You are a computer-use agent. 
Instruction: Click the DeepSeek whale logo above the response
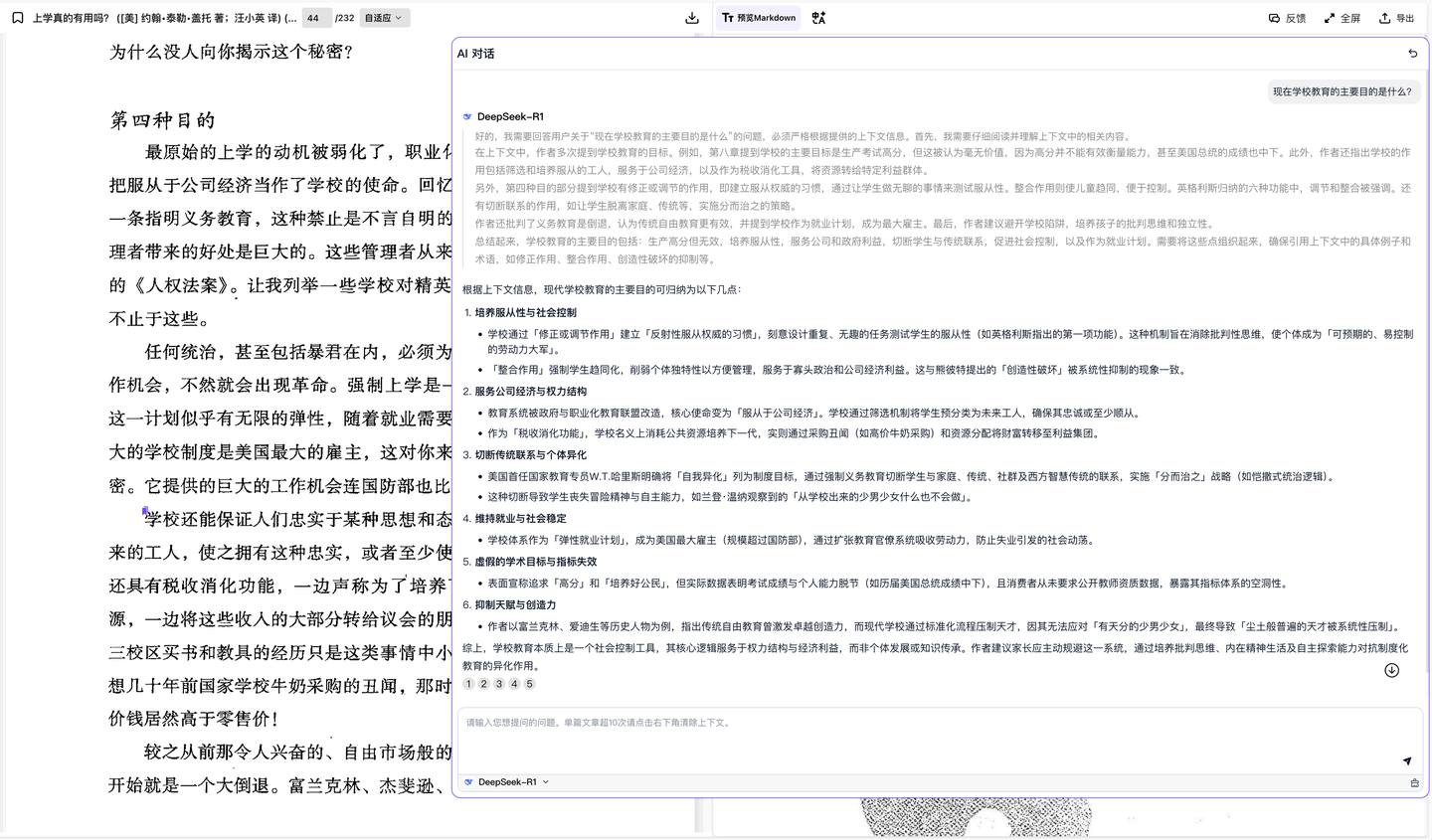tap(467, 116)
